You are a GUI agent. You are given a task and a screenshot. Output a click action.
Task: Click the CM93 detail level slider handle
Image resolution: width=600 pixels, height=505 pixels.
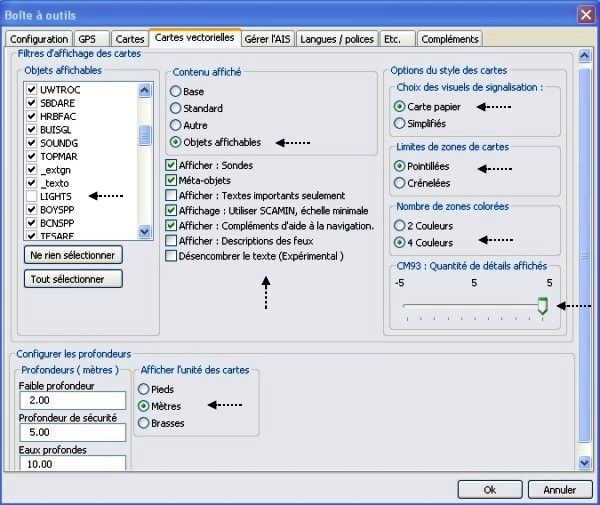click(543, 307)
